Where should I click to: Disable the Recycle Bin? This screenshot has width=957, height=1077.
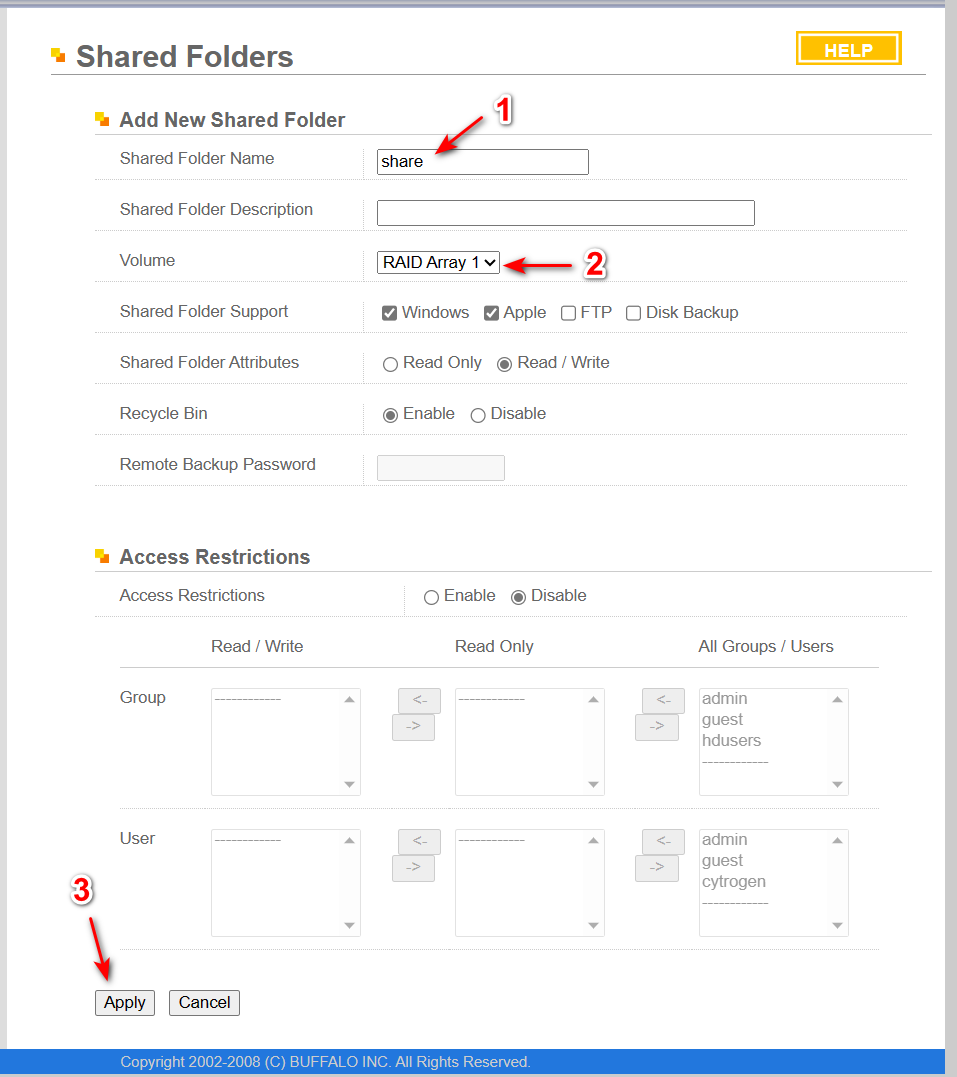click(478, 414)
